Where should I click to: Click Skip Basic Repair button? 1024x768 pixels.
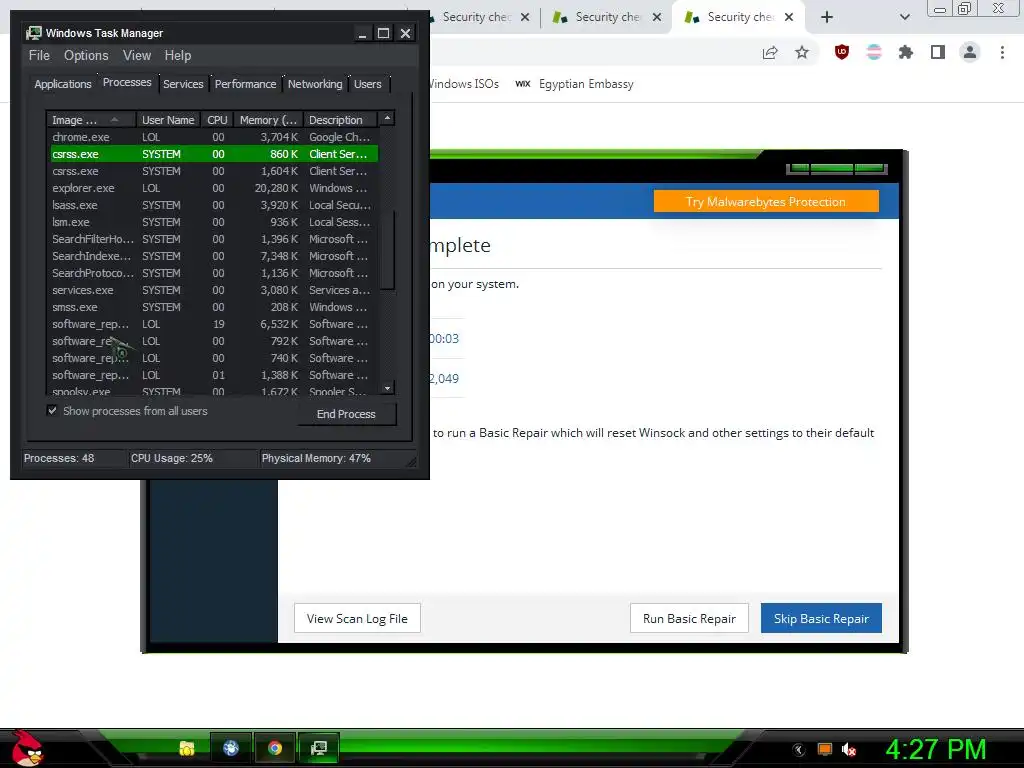[821, 618]
